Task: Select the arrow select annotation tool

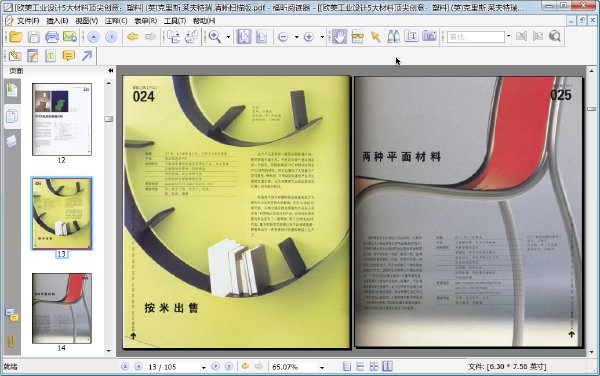Action: pos(376,37)
